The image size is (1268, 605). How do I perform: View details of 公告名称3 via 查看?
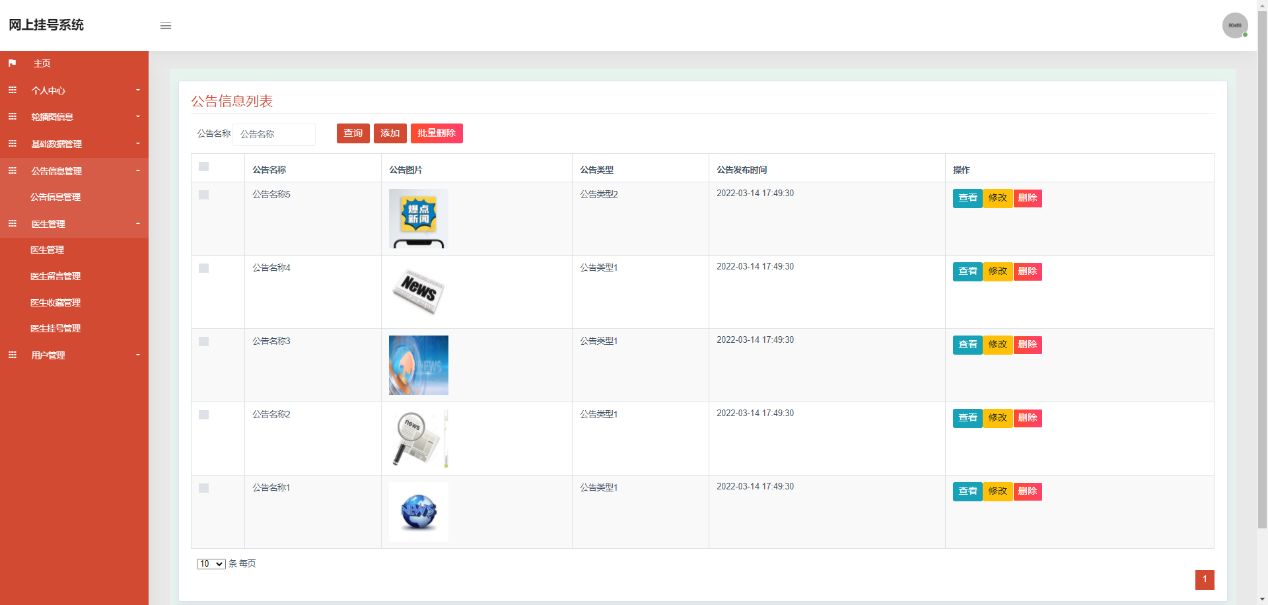pos(968,344)
